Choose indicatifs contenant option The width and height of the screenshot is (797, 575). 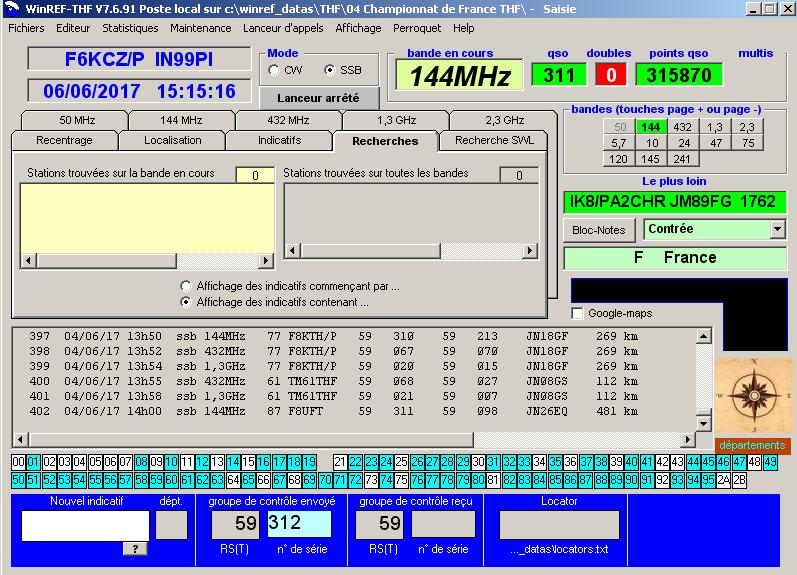click(x=186, y=302)
